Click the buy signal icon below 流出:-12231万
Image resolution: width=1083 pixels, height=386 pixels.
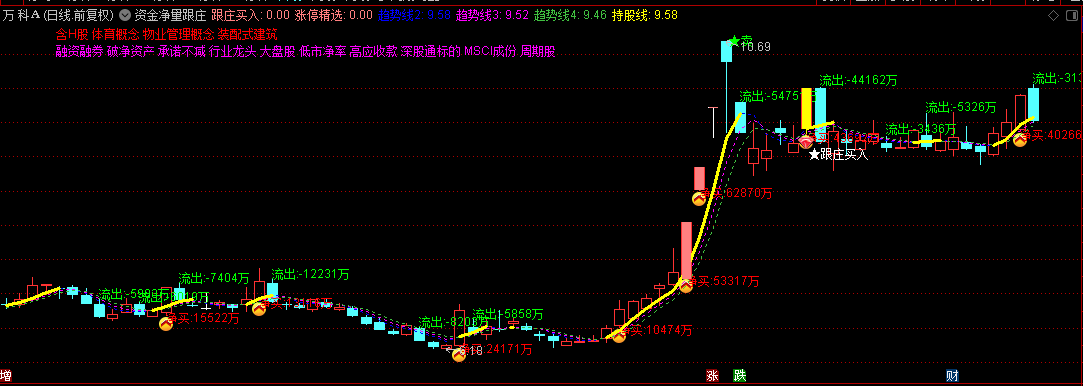258,309
